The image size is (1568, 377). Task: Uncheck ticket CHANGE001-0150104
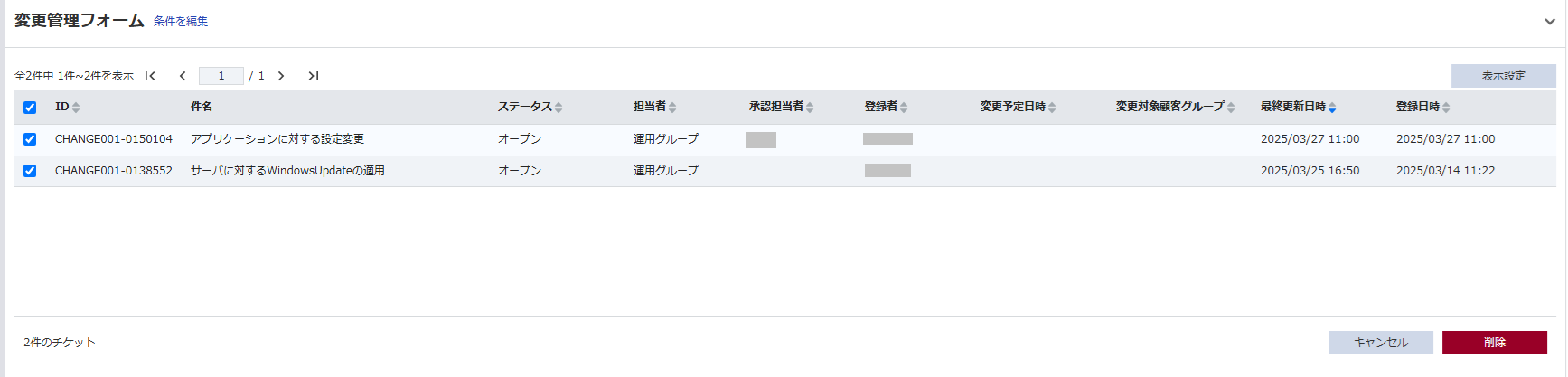30,139
